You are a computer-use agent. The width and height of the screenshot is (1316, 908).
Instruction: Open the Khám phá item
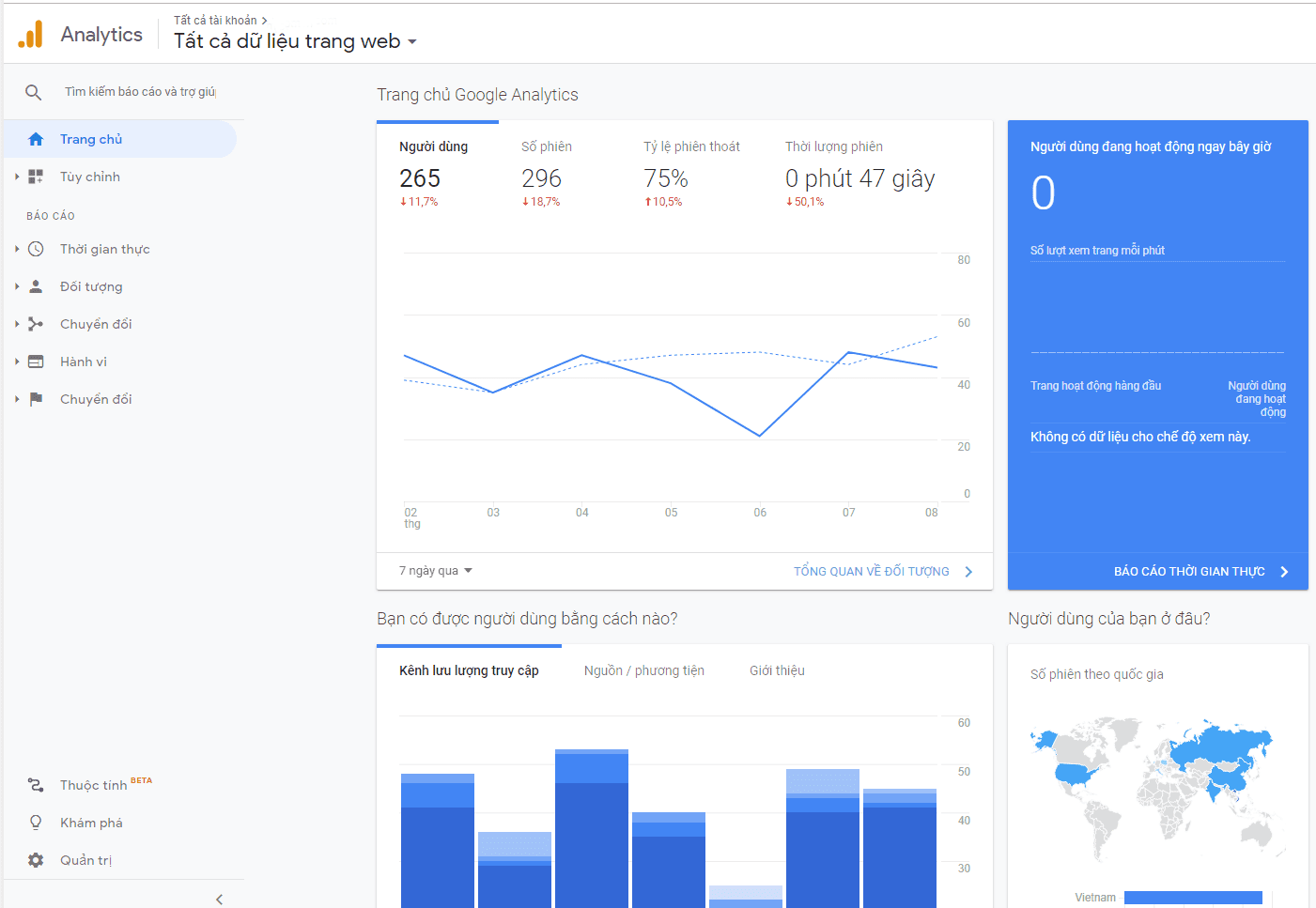(x=120, y=823)
